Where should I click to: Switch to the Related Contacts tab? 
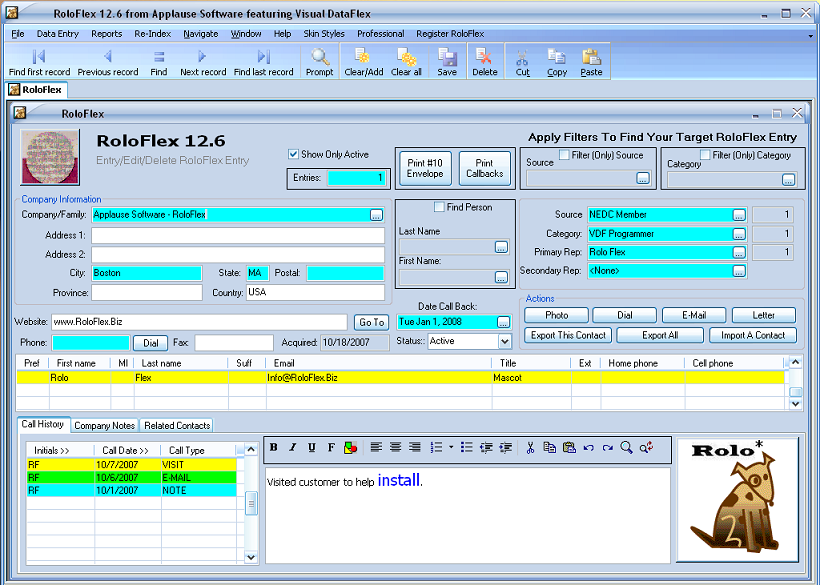[x=177, y=426]
